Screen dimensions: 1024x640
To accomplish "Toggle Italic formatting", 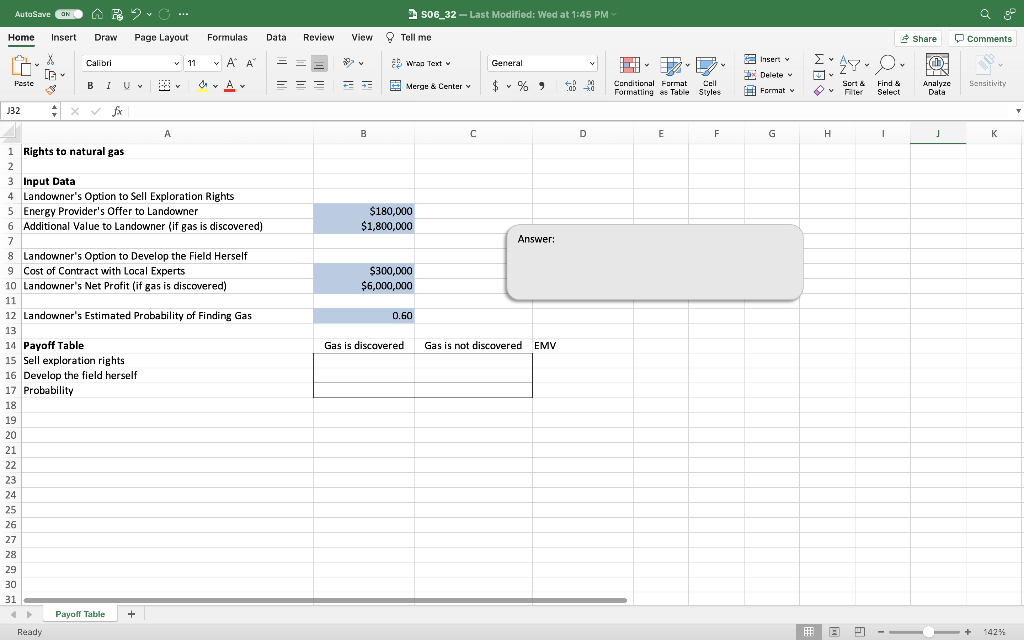I will click(x=108, y=86).
